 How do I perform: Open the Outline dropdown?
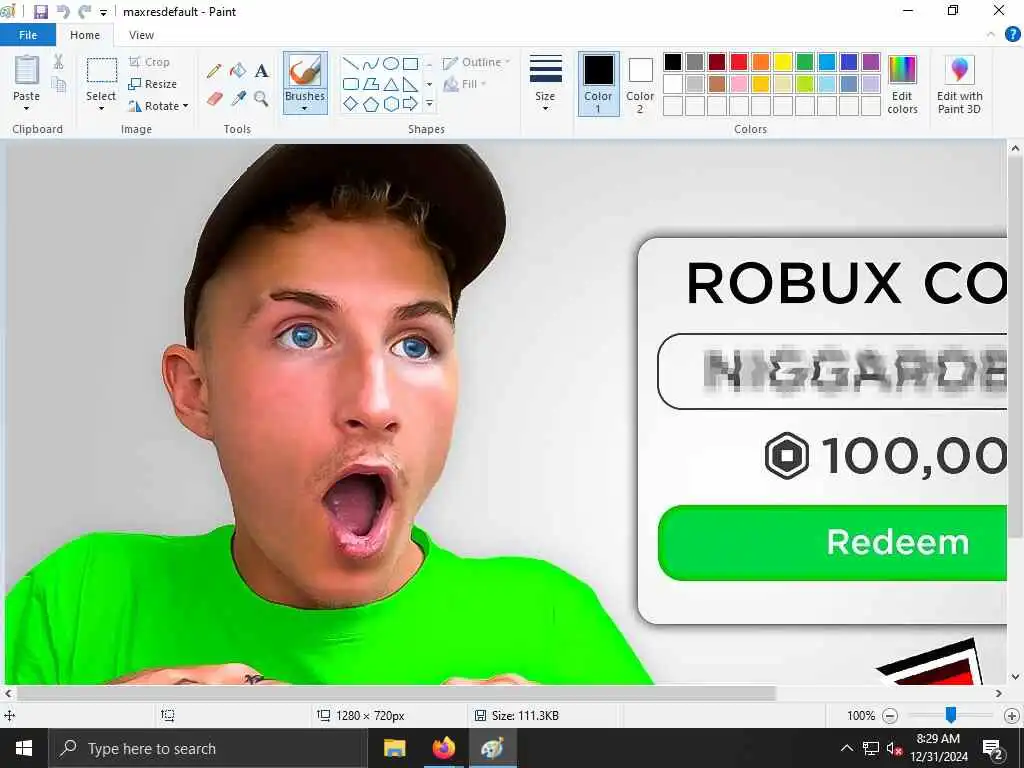click(476, 63)
